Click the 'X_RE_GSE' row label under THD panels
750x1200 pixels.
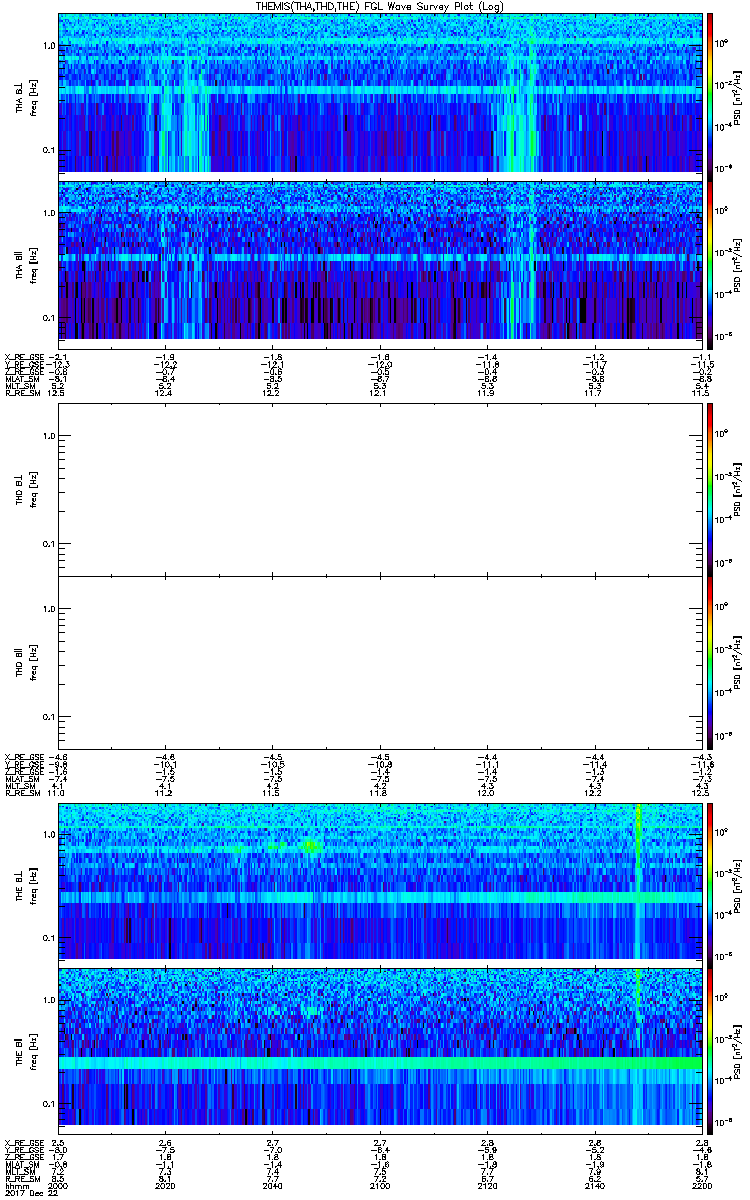[25, 756]
